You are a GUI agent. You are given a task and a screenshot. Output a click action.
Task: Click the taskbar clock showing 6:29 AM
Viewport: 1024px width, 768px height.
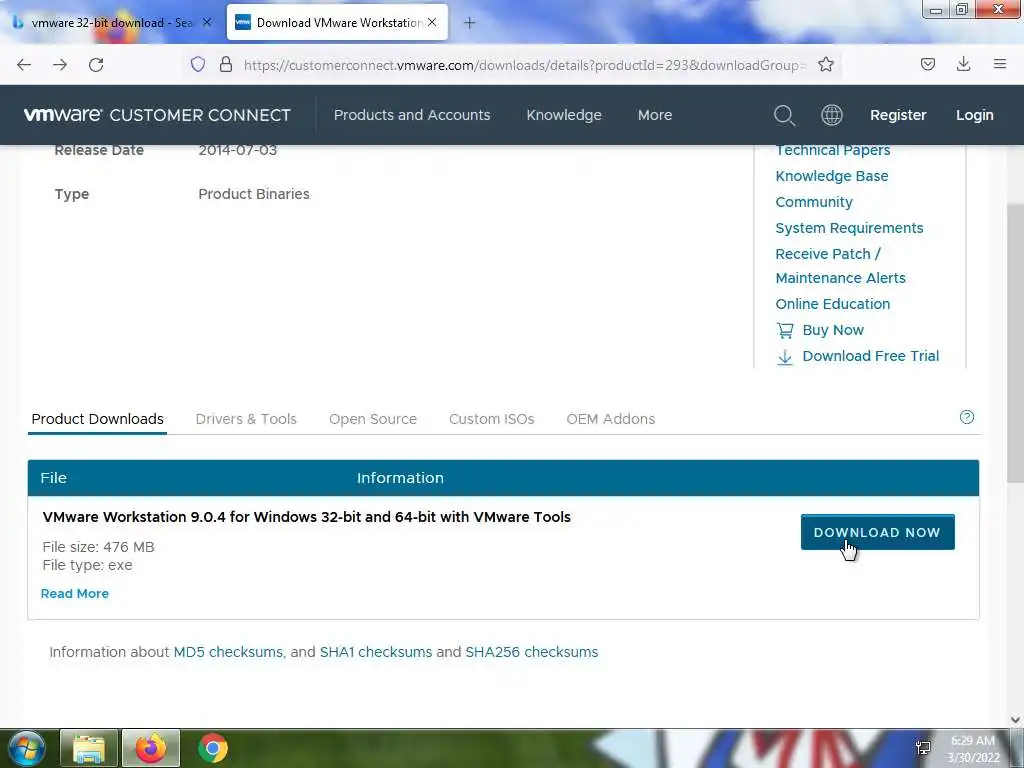tap(973, 749)
